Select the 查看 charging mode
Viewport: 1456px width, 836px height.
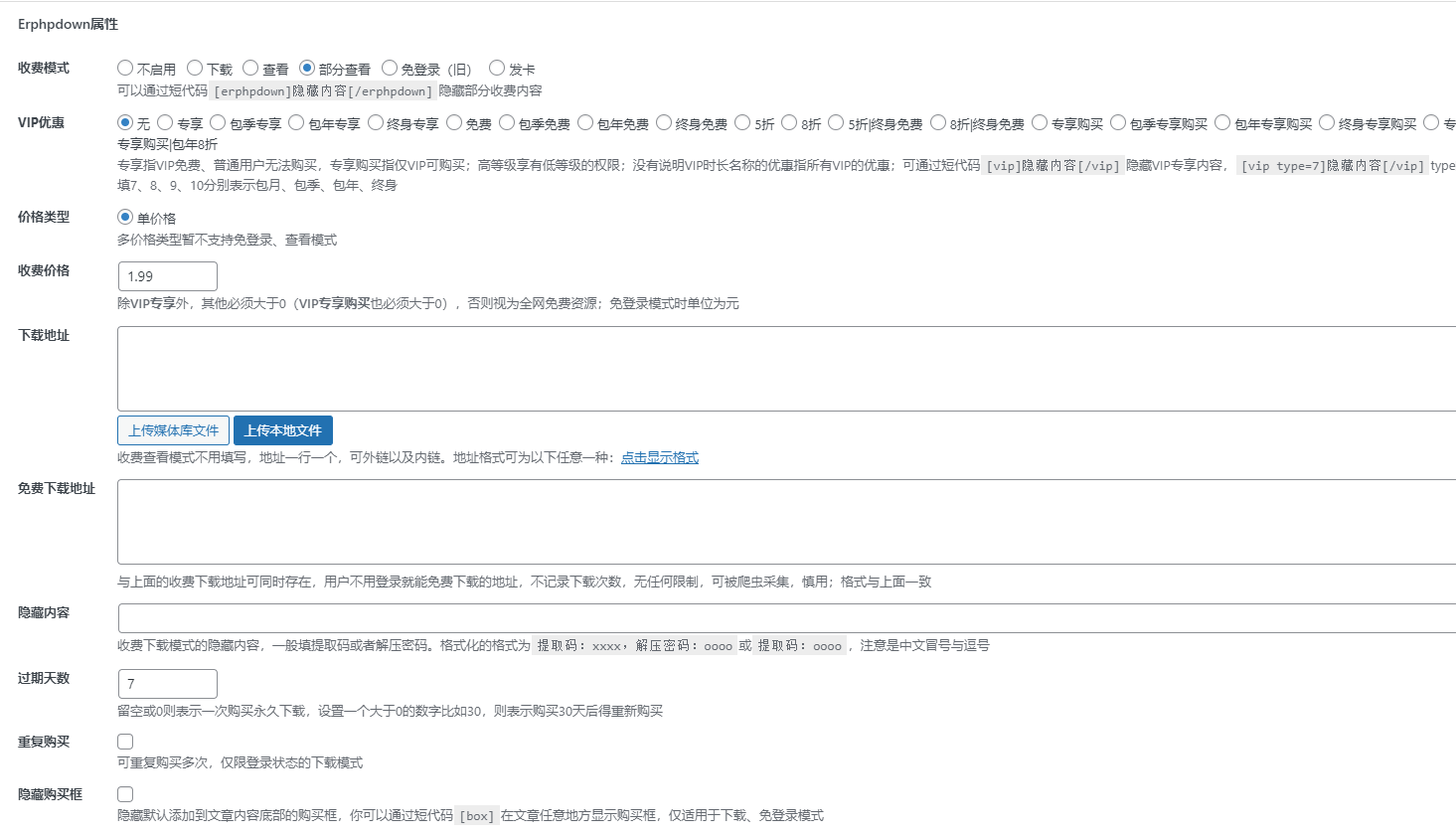(250, 68)
